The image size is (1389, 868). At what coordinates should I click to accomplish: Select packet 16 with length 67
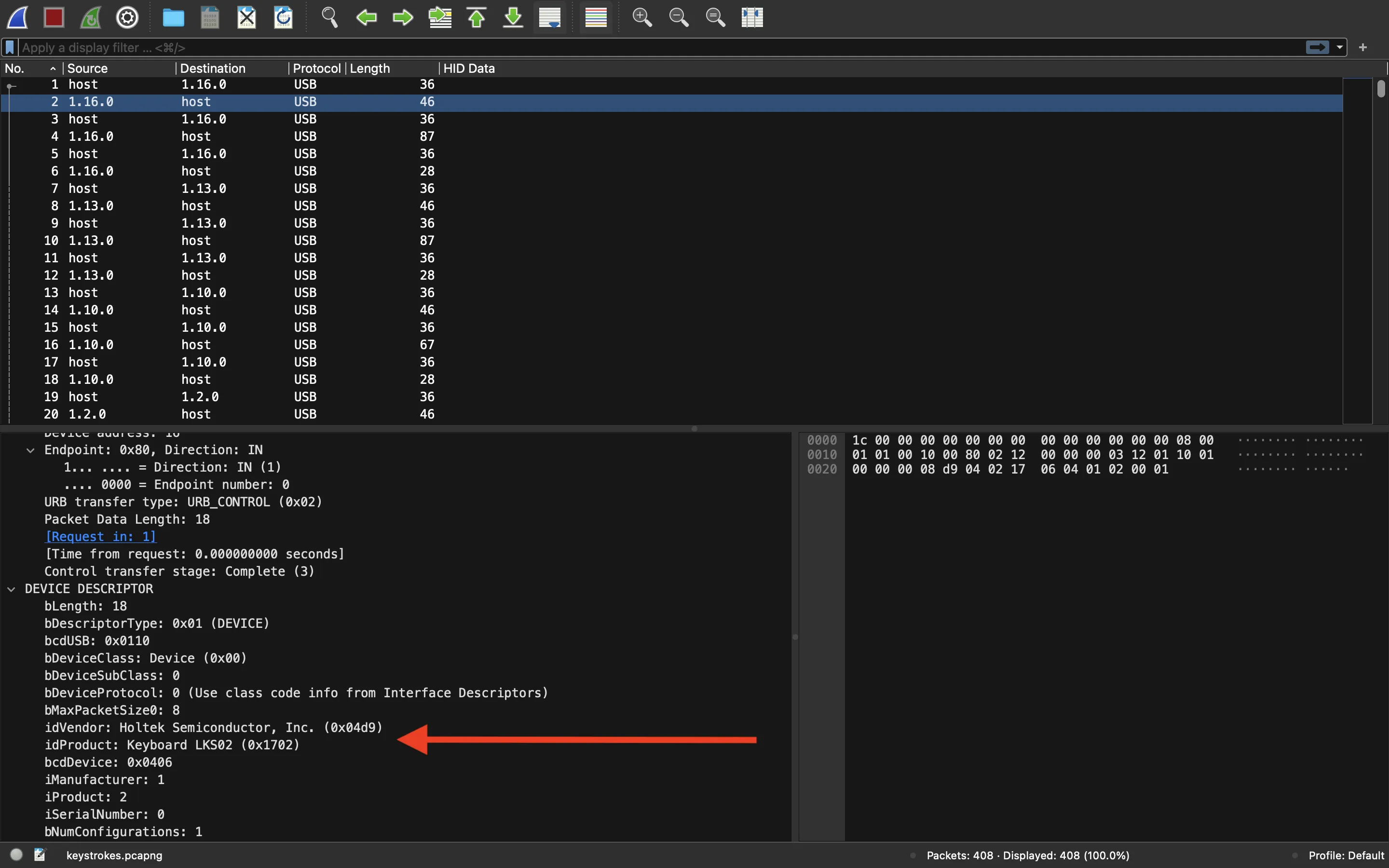point(671,345)
